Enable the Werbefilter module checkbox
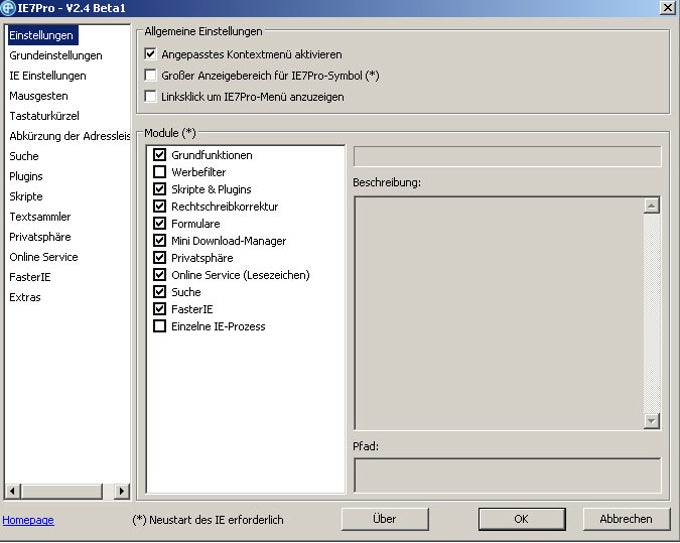680x543 pixels. pos(160,172)
